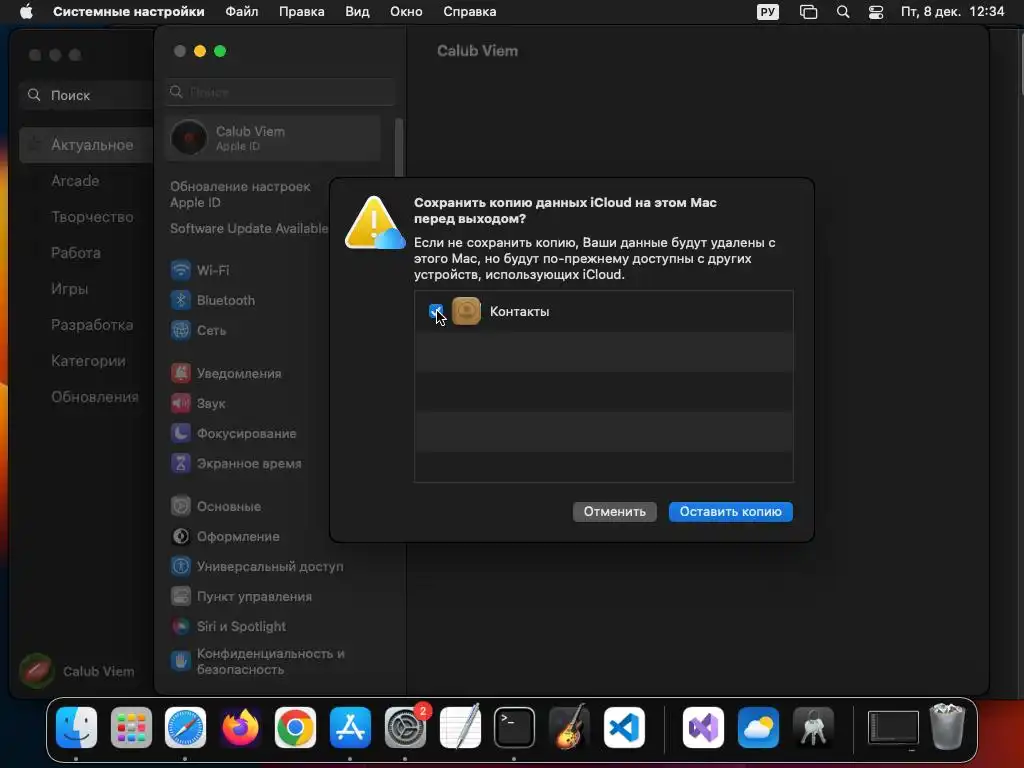
Task: Open Системные настройки menu
Action: (x=129, y=12)
